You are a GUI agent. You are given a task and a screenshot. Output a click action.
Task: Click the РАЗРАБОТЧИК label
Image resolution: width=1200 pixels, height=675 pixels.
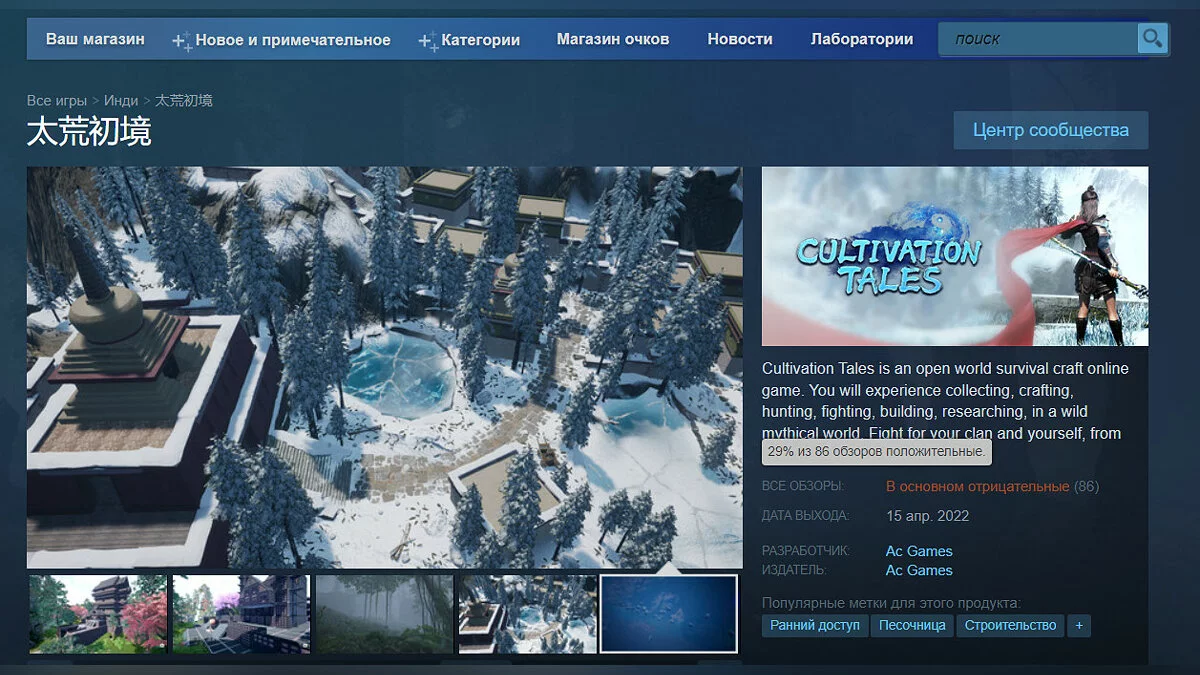tap(806, 551)
